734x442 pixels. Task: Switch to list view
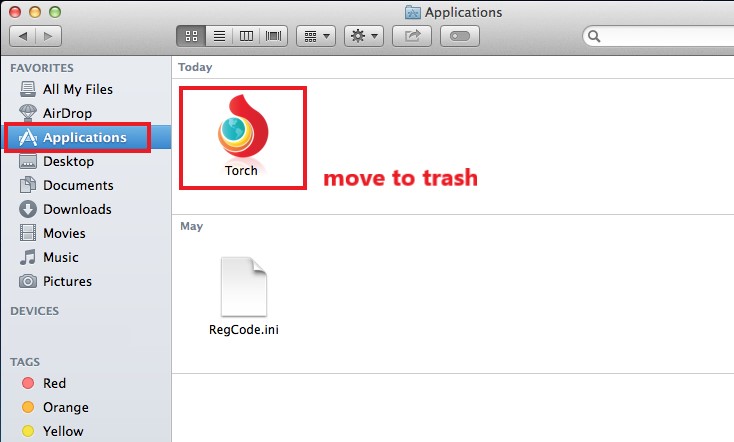click(219, 36)
